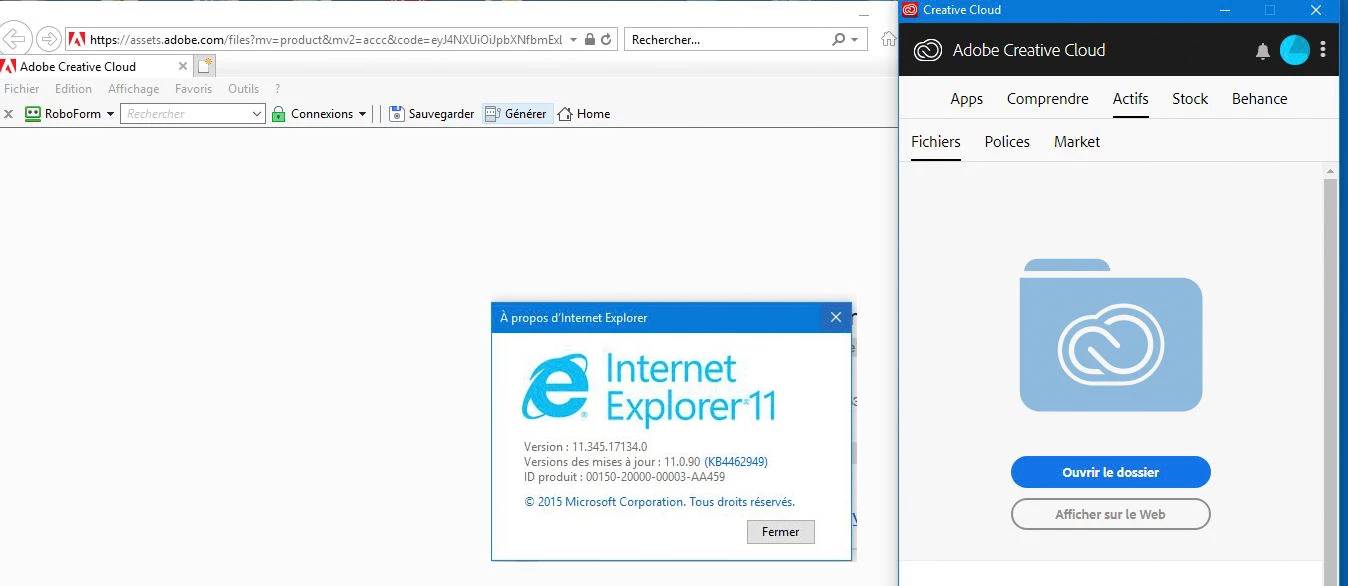Open search provider dropdown arrow
The height and width of the screenshot is (586, 1348).
(854, 40)
